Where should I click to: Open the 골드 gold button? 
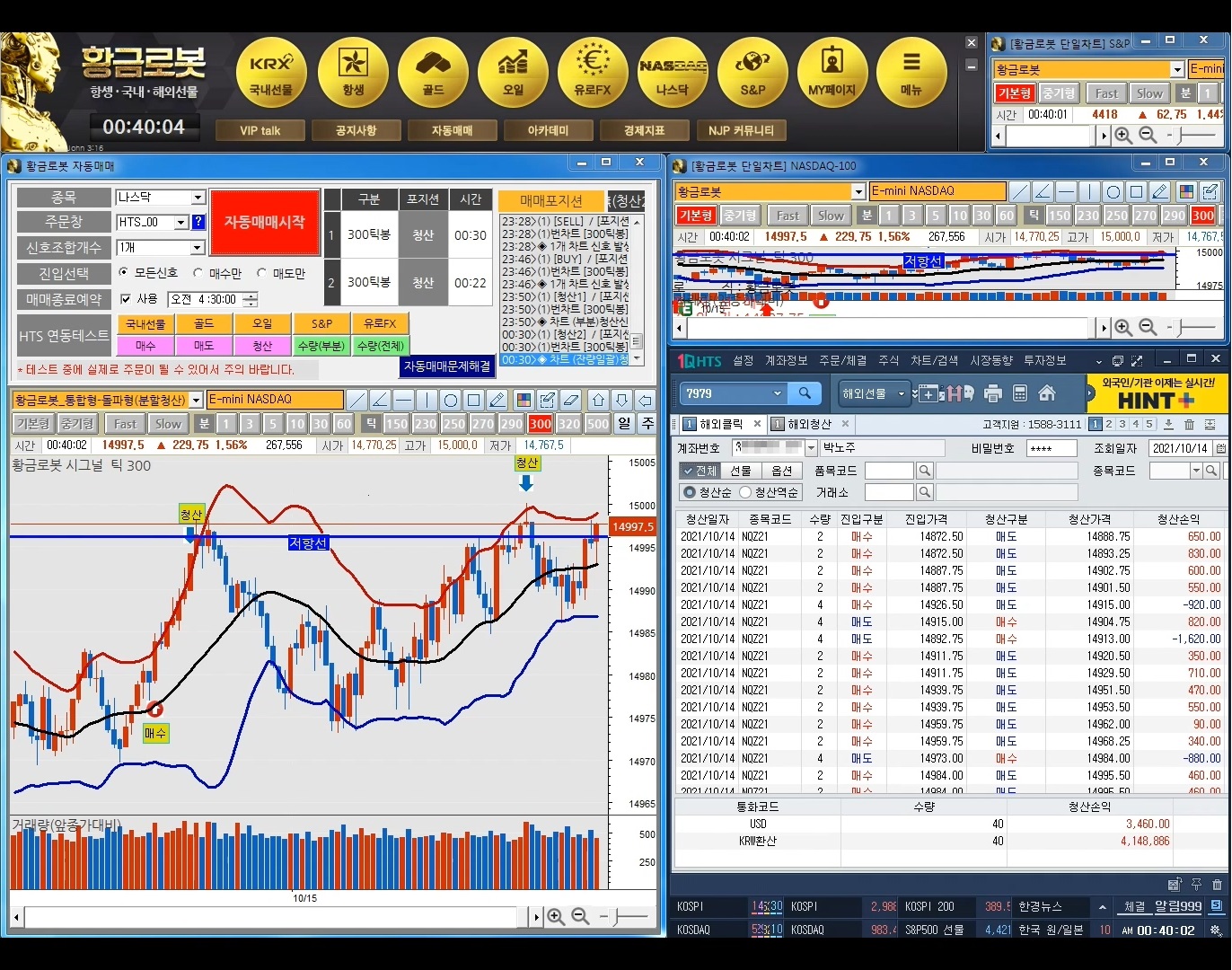point(433,75)
